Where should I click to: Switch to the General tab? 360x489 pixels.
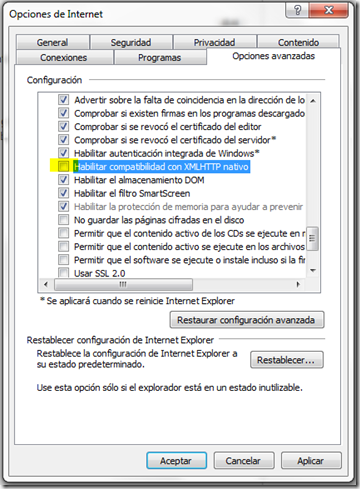pos(52,42)
